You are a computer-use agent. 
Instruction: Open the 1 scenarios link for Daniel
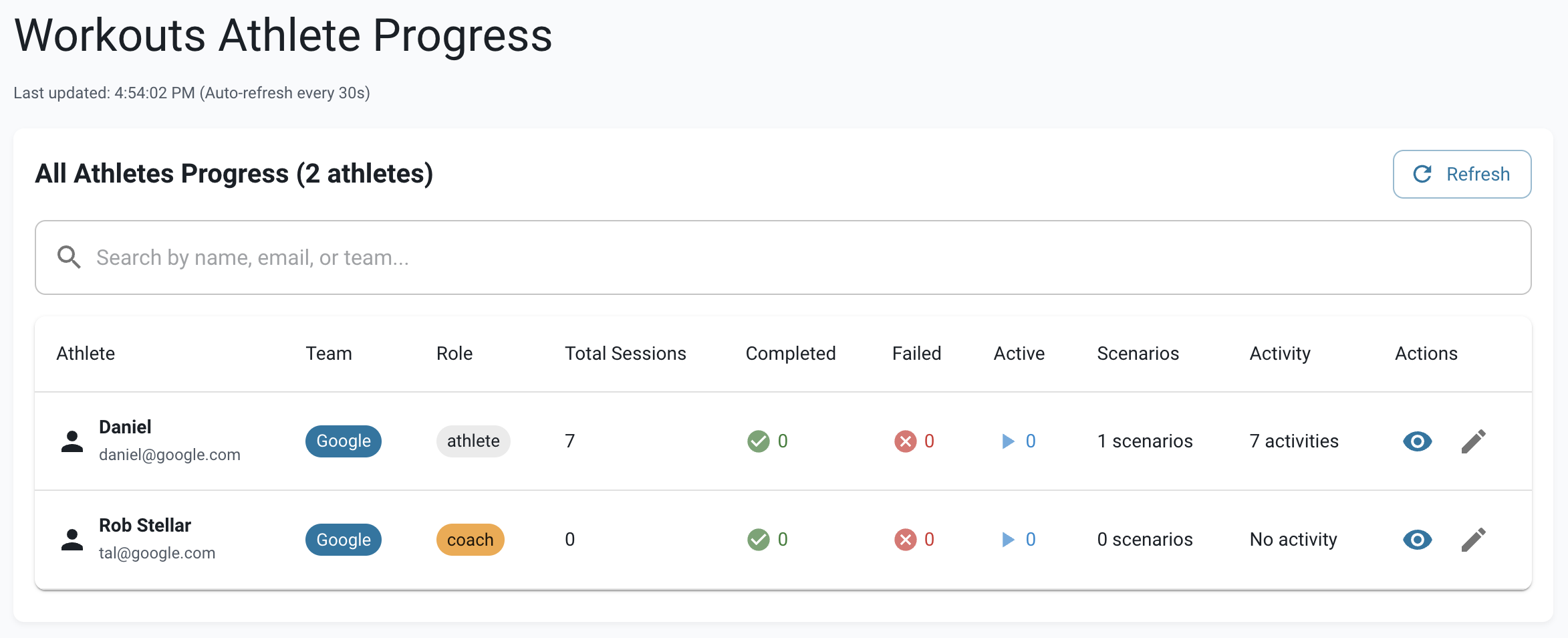(x=1144, y=441)
